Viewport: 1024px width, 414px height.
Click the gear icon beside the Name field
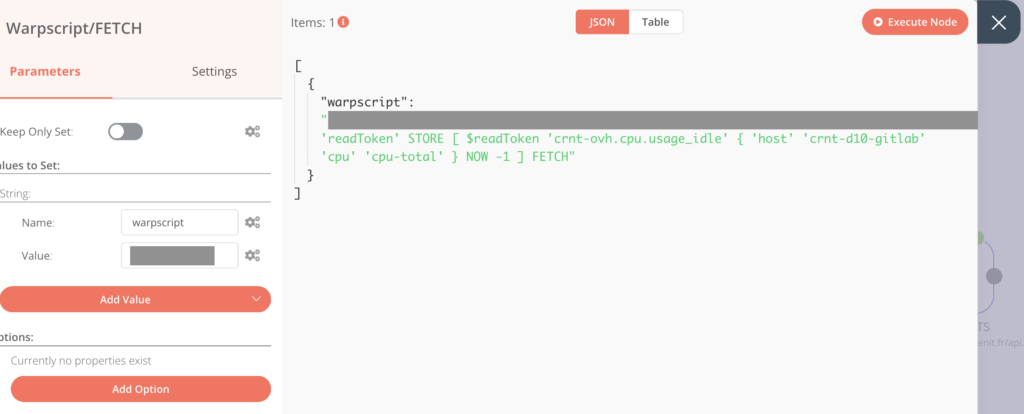[253, 222]
